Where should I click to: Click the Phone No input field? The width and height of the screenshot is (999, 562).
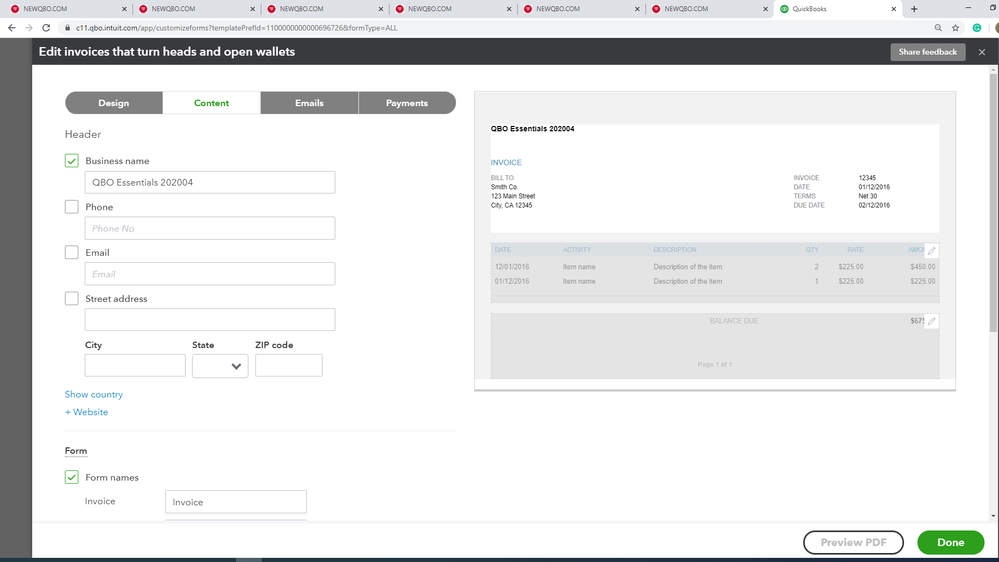point(210,228)
